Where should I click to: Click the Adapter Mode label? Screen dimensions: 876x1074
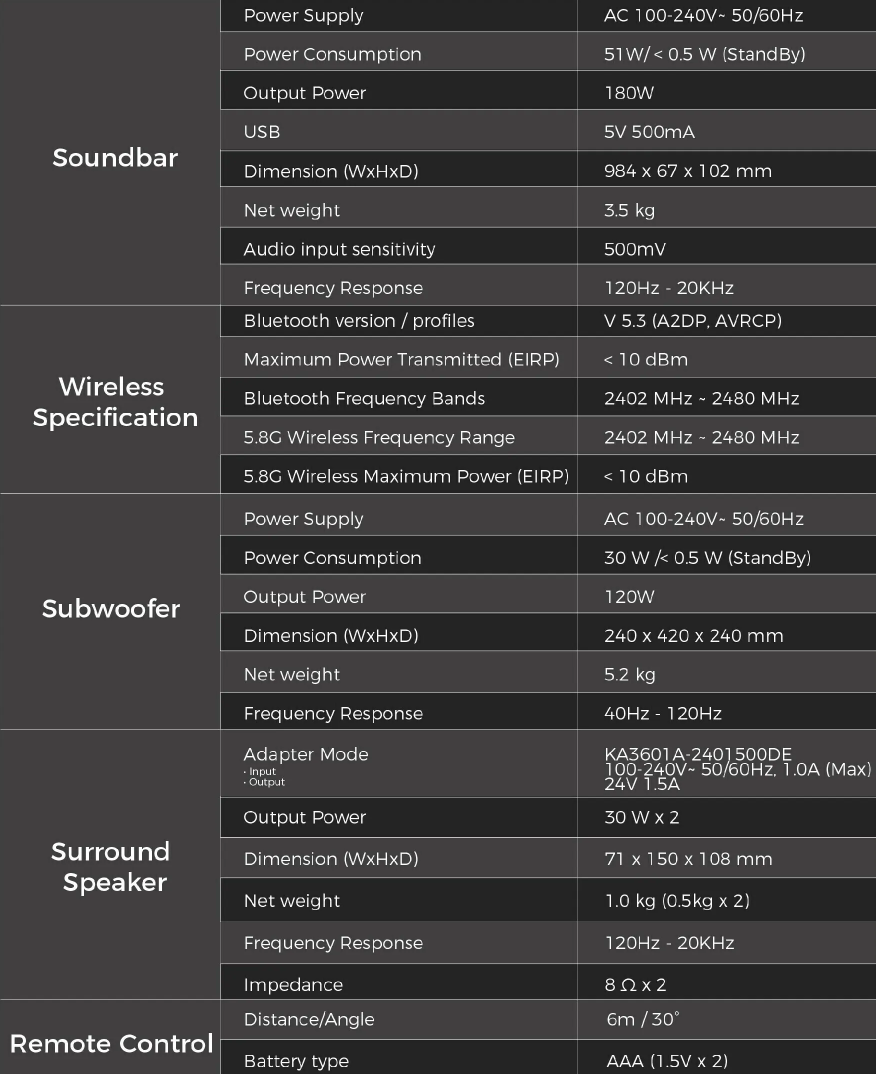306,755
